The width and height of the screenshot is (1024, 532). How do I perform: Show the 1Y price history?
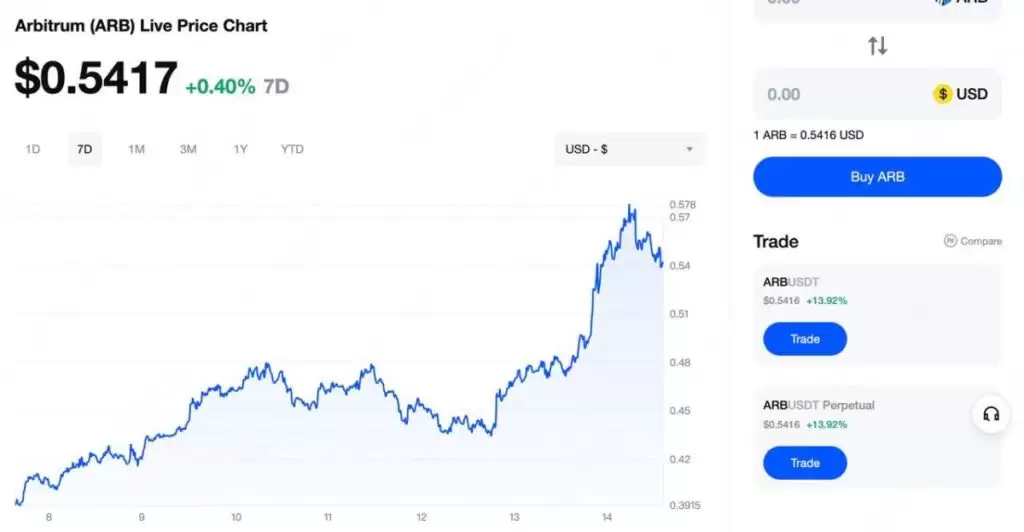(x=240, y=150)
